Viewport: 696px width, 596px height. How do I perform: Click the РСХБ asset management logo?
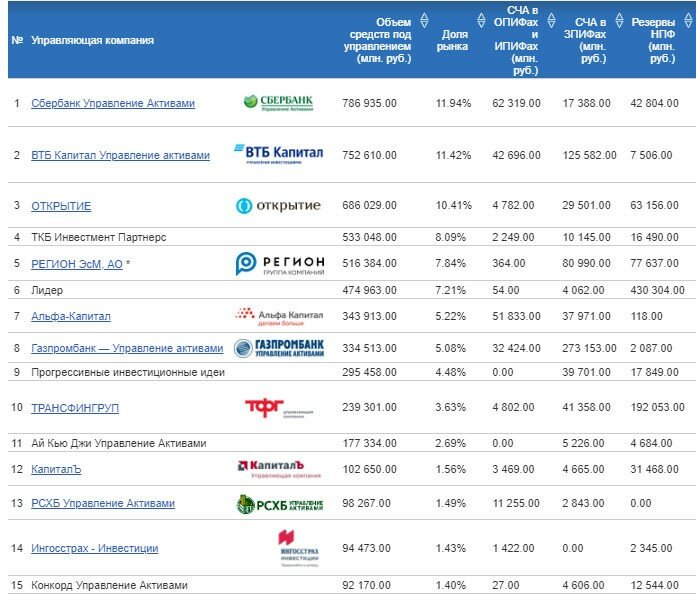pos(278,503)
